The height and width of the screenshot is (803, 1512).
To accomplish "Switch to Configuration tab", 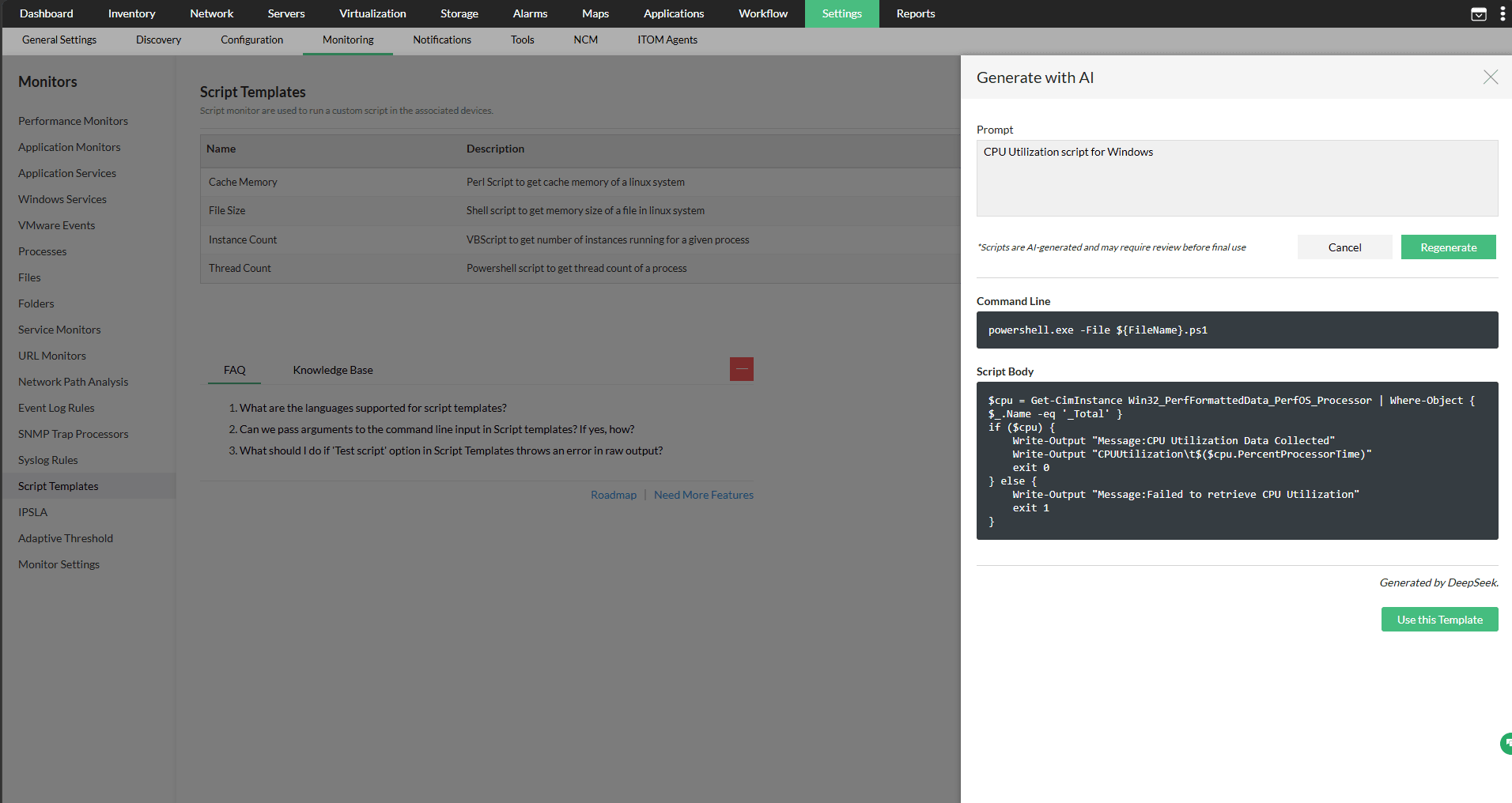I will coord(251,40).
